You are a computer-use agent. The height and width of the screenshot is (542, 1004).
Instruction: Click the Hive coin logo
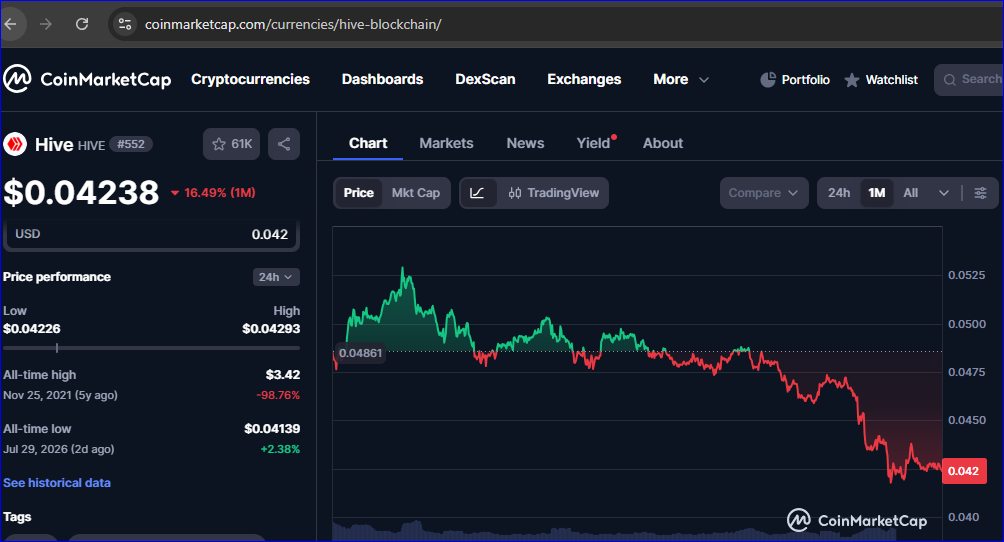click(x=15, y=144)
